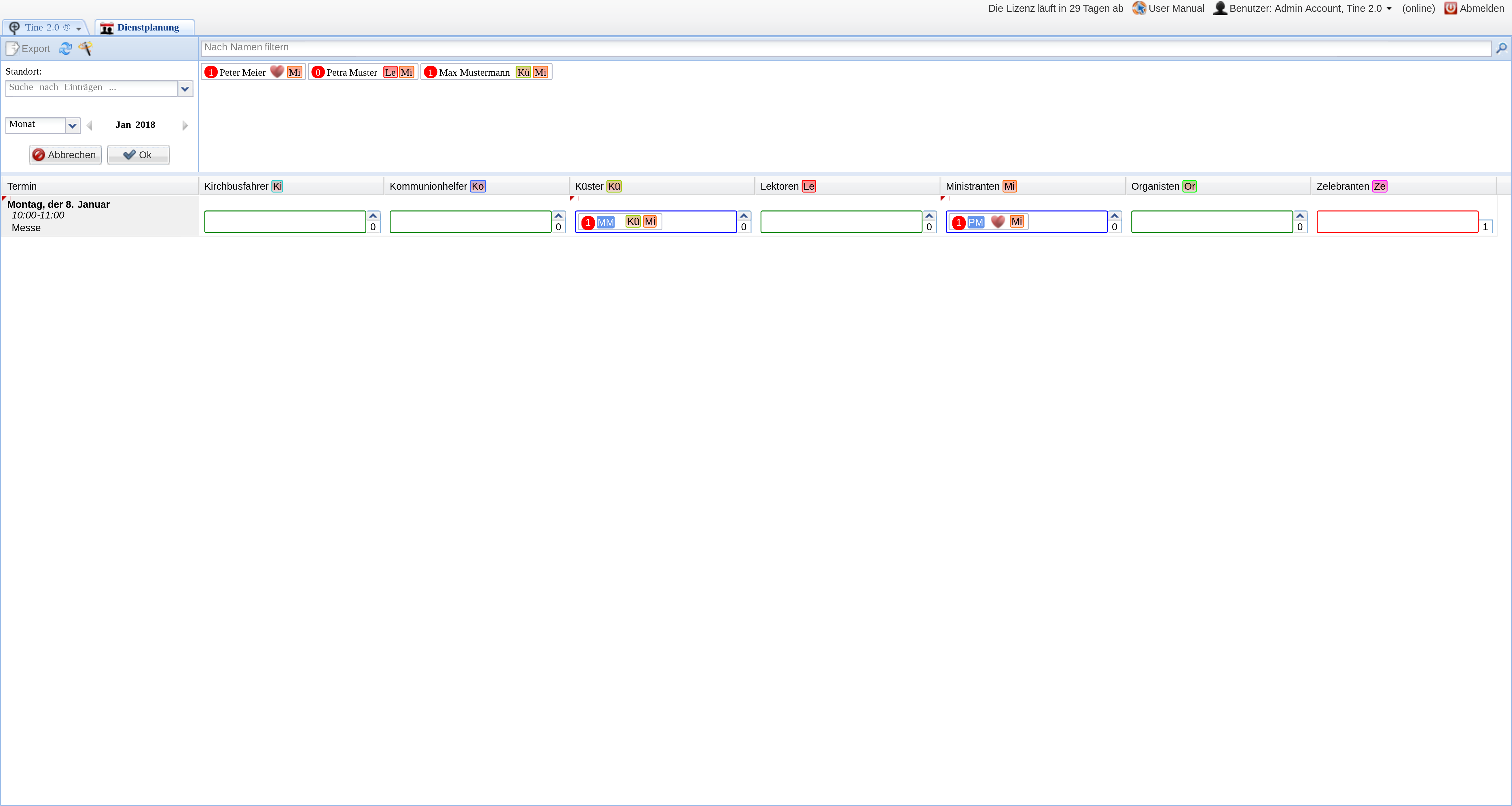The image size is (1512, 806).
Task: Click the magic wand tool icon
Action: (x=85, y=49)
